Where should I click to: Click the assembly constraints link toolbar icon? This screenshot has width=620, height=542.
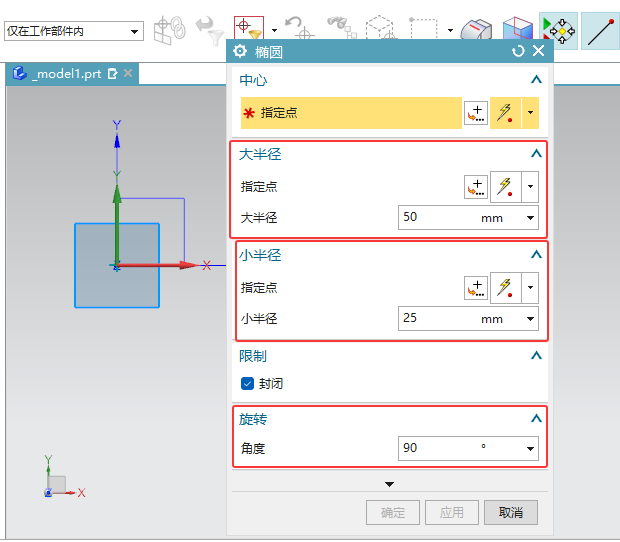pyautogui.click(x=169, y=30)
